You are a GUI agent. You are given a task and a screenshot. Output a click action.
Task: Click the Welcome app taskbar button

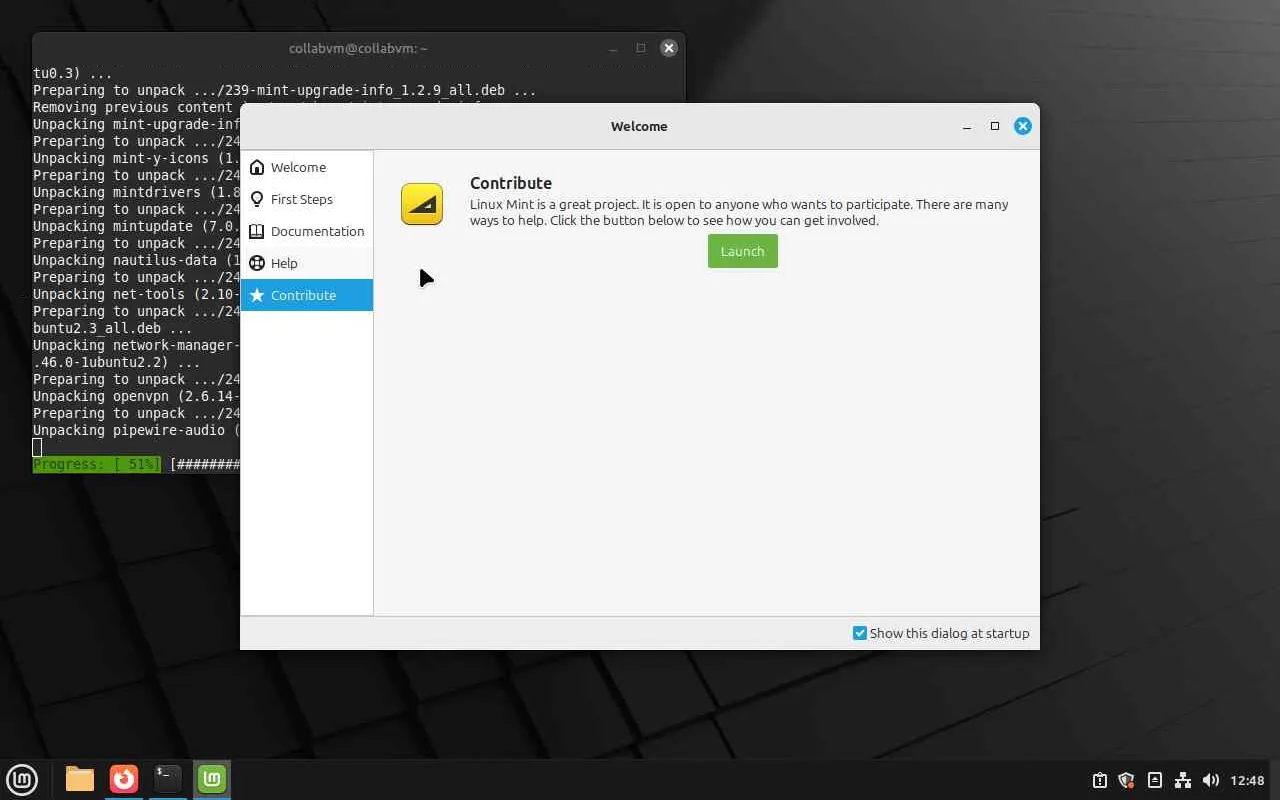pos(212,779)
